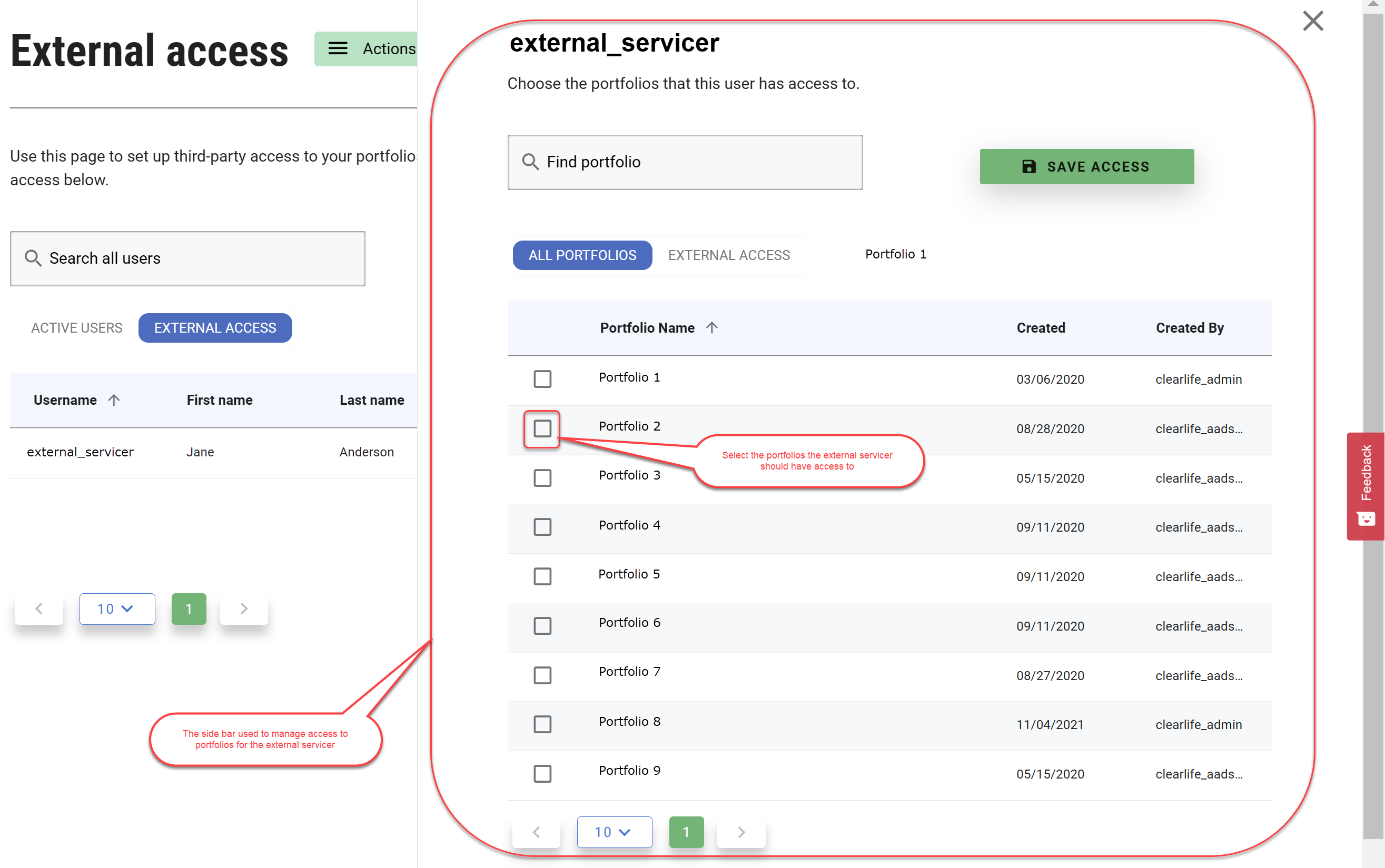This screenshot has height=868, width=1385.
Task: Select external_servicer user row
Action: click(x=81, y=452)
